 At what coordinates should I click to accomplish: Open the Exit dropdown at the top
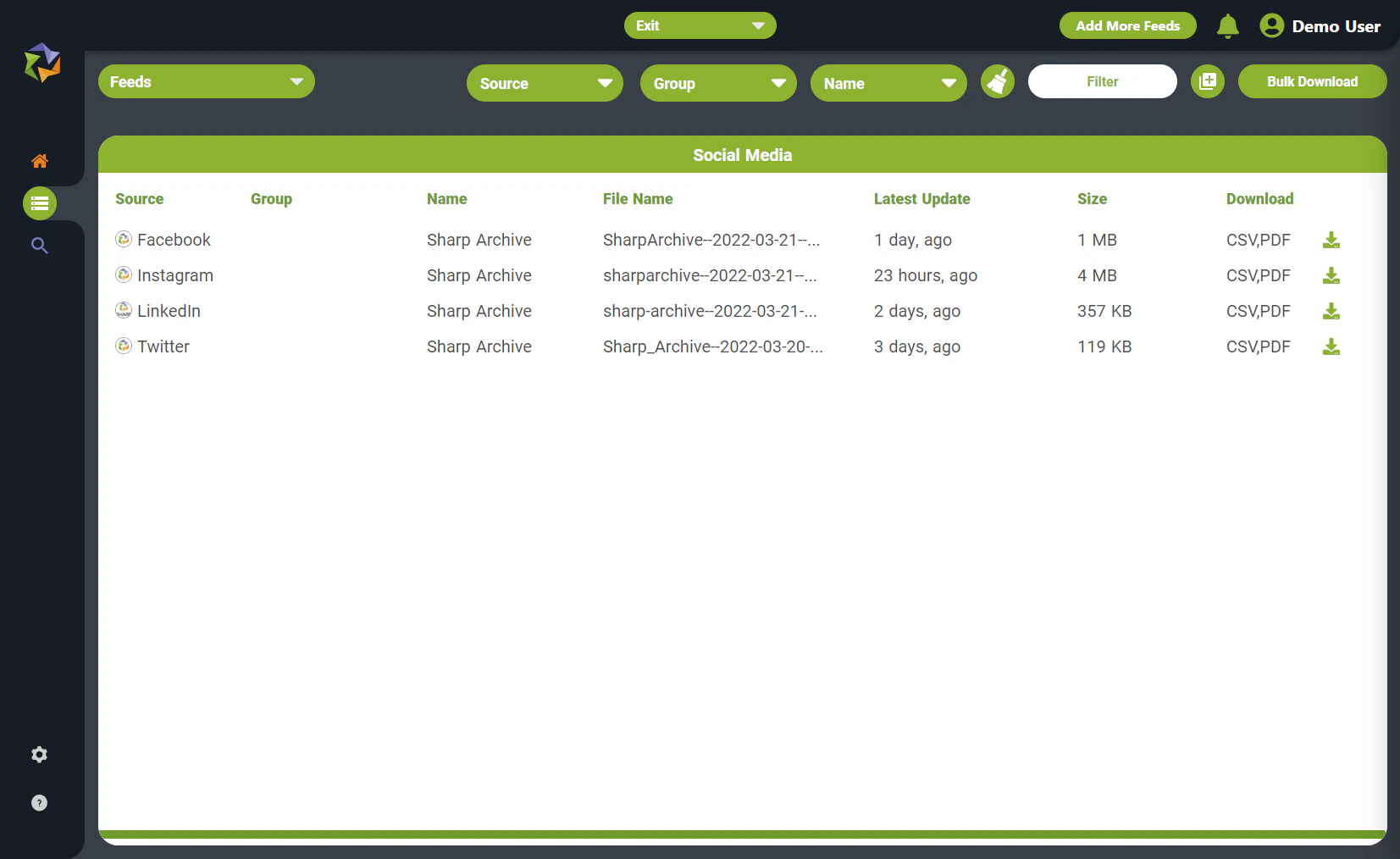click(x=700, y=25)
